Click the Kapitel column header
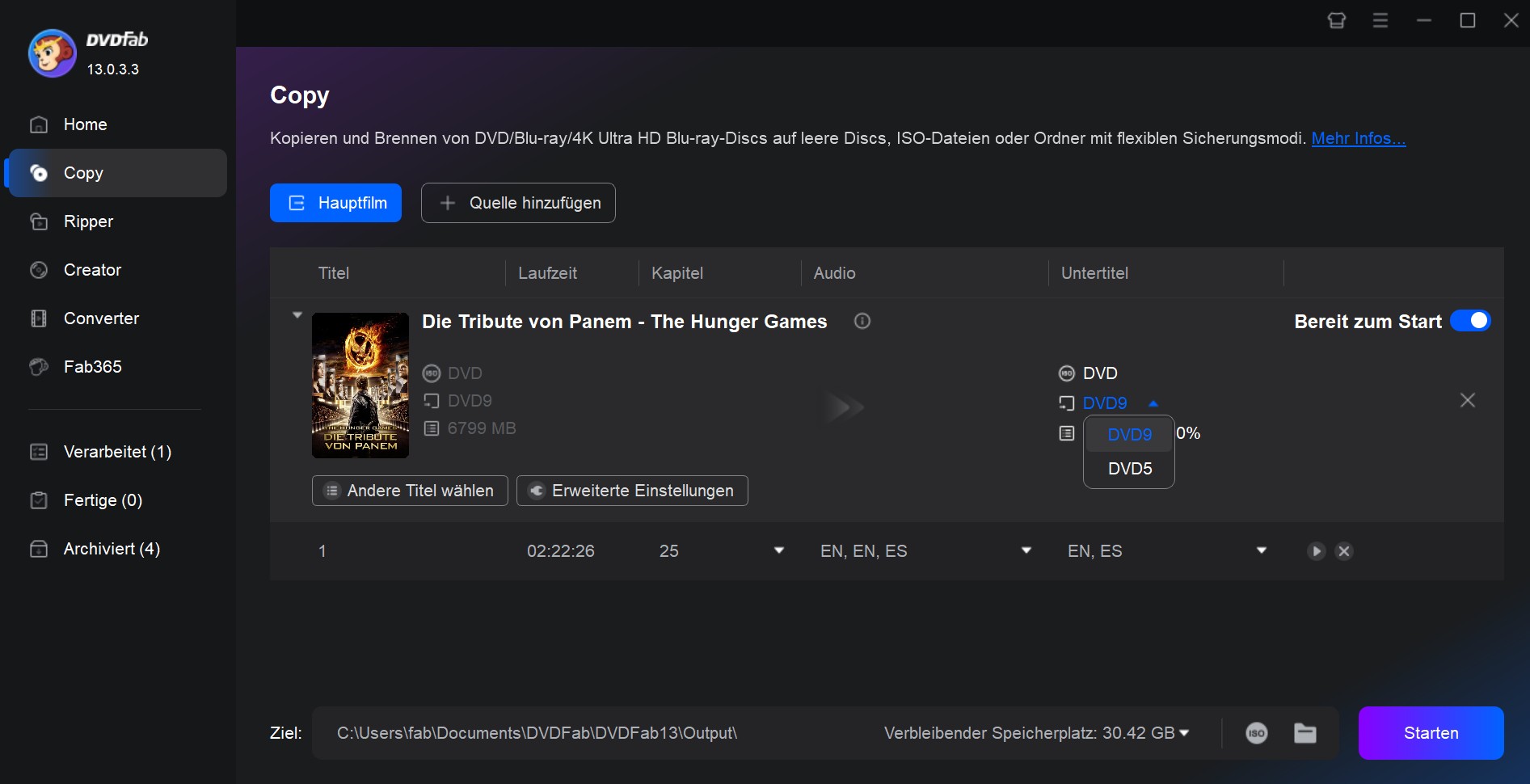Viewport: 1530px width, 784px height. (x=677, y=273)
